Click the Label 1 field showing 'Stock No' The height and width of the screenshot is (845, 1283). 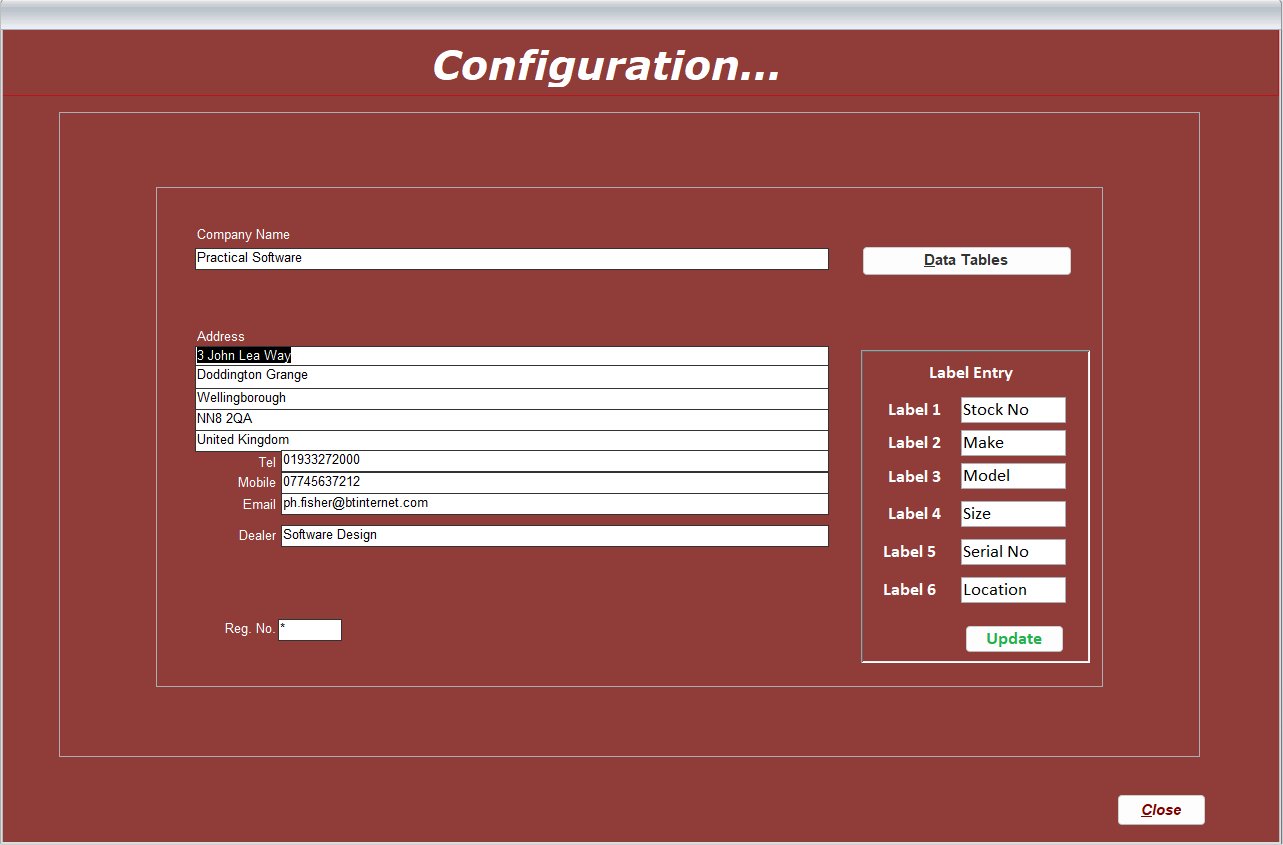1012,409
